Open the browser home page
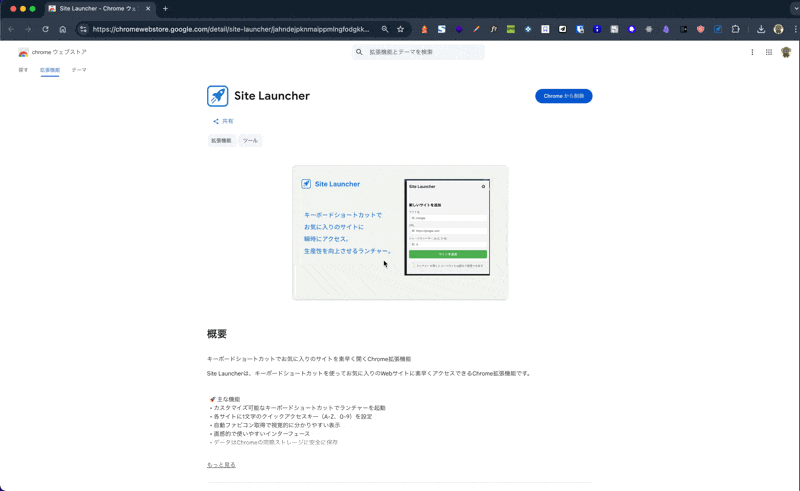This screenshot has width=800, height=491. pos(63,29)
